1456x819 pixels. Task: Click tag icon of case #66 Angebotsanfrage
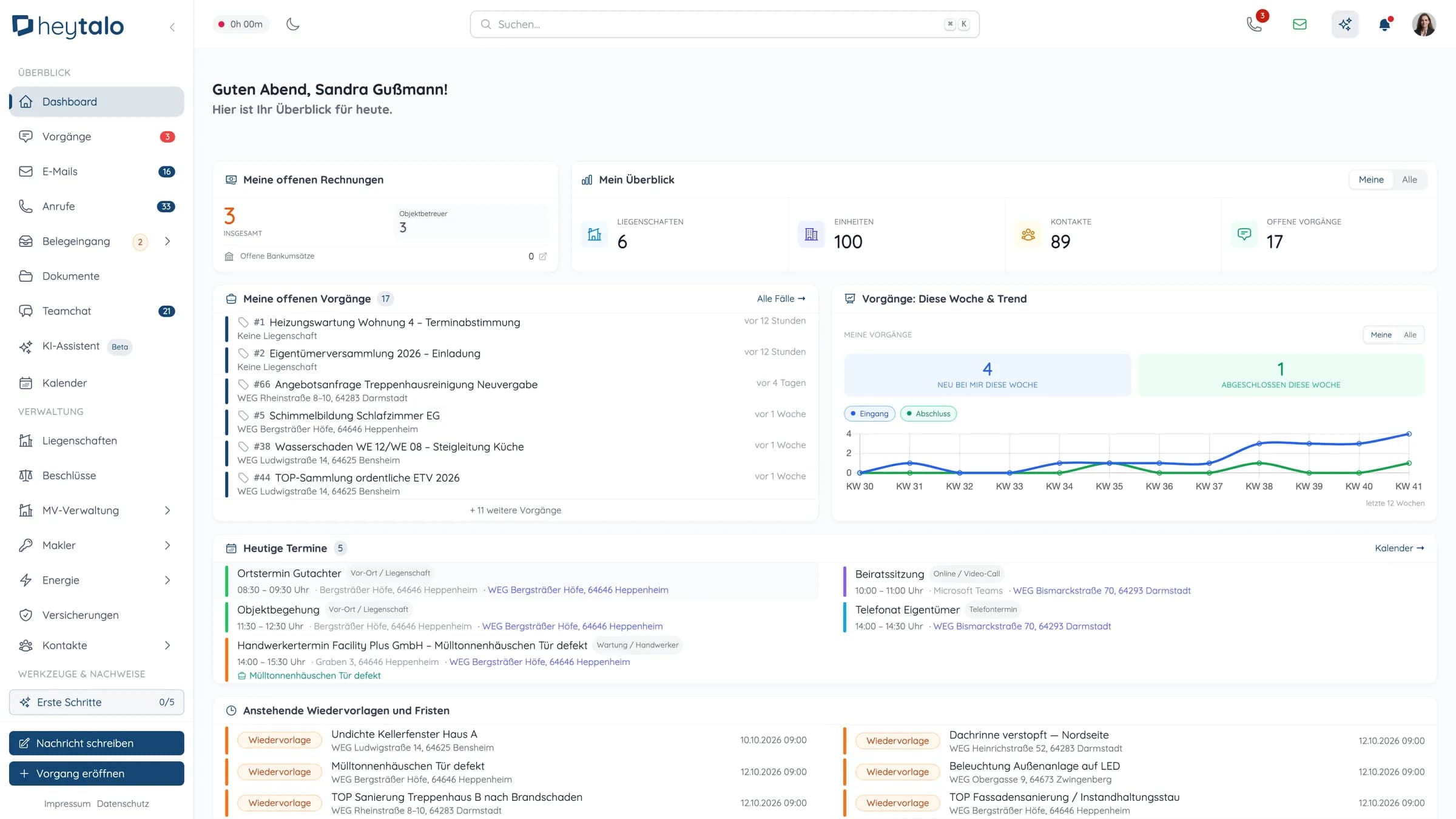(x=243, y=385)
